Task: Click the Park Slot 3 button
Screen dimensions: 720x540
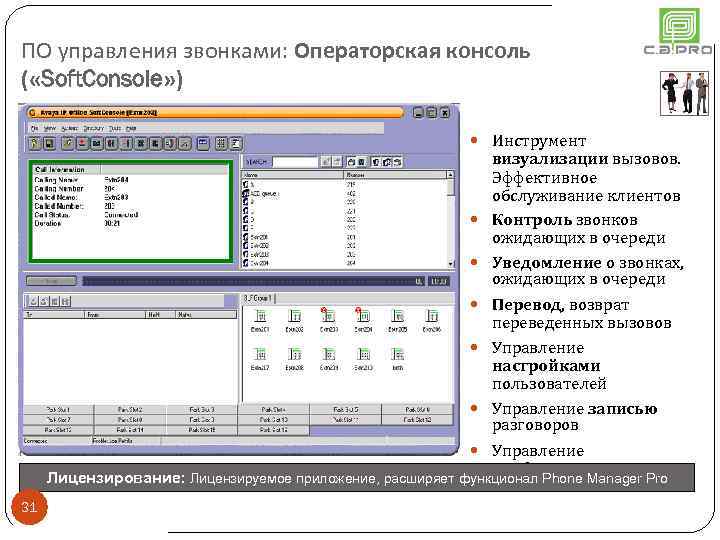Action: (202, 410)
